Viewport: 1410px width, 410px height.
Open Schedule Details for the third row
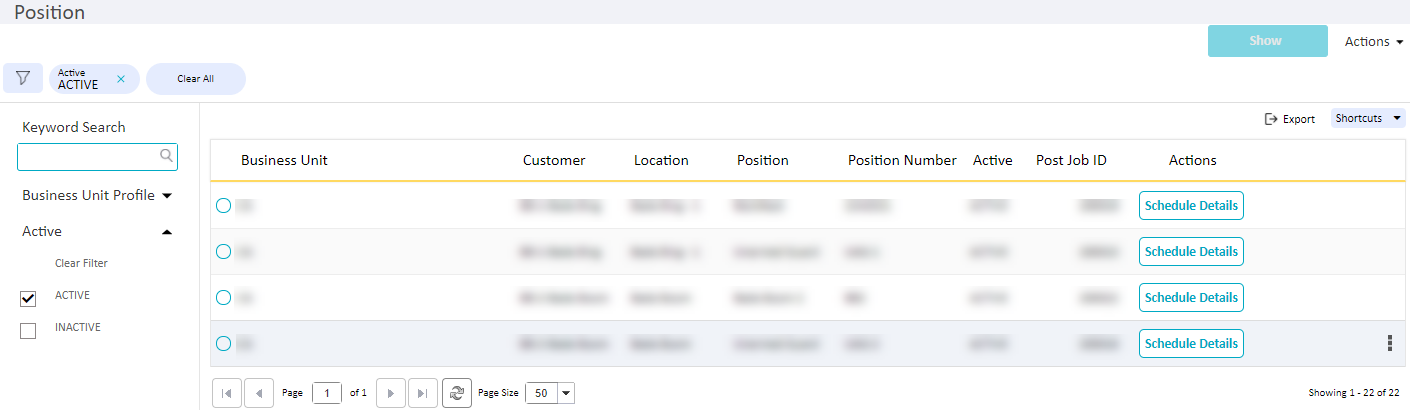(x=1191, y=297)
